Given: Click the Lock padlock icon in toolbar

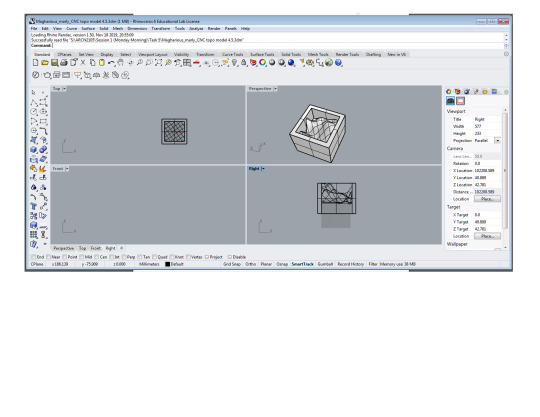Looking at the screenshot, I should point(244,63).
